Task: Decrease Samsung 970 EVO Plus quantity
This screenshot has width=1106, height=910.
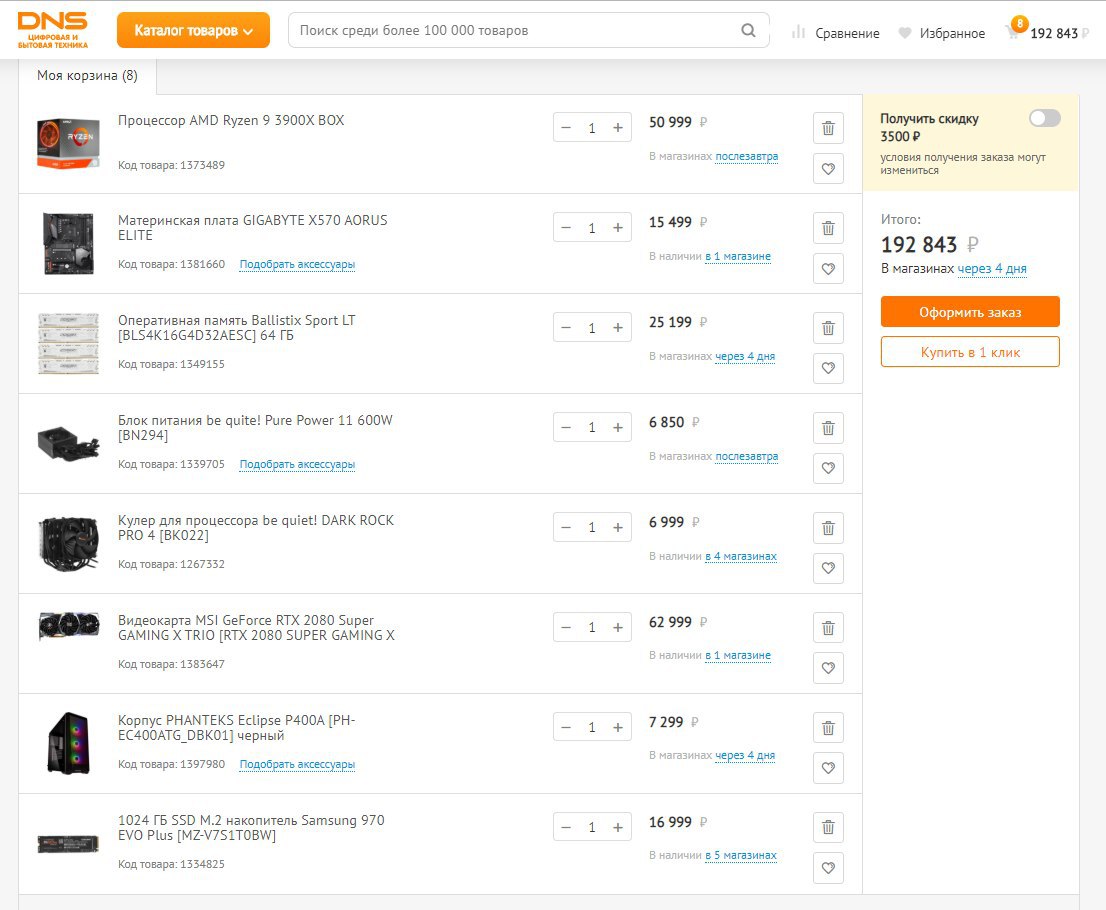Action: click(x=566, y=827)
